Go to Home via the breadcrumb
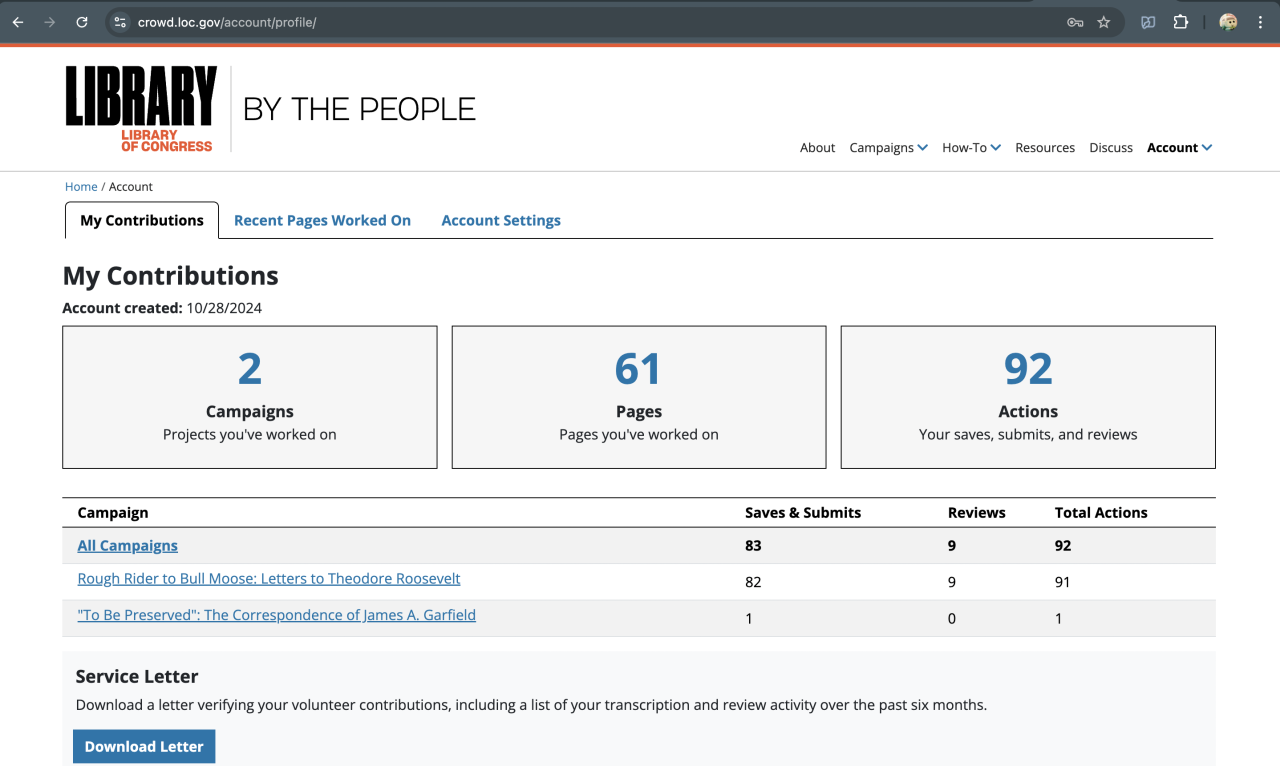The image size is (1280, 766). (81, 187)
